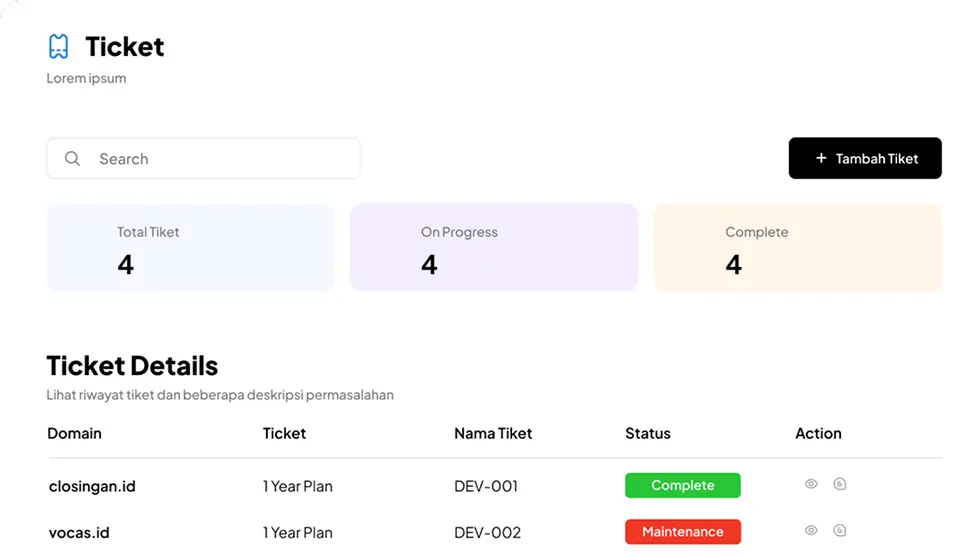Click the green Complete status badge
This screenshot has width=966, height=558.
click(682, 485)
